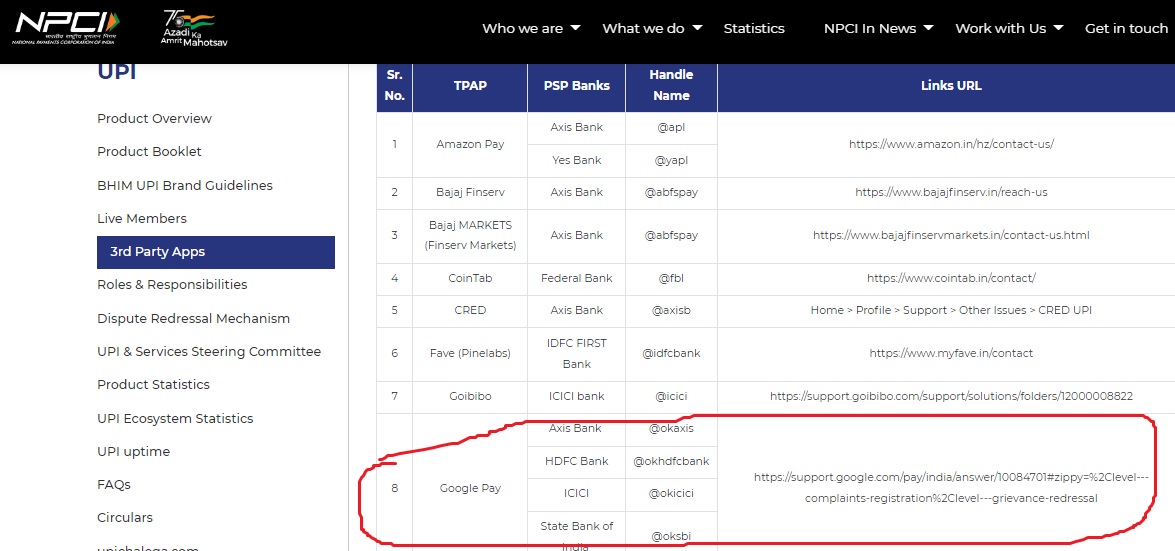Screen dimensions: 1175x551
Task: Click the Federal Bank PSP cell
Action: pos(576,278)
